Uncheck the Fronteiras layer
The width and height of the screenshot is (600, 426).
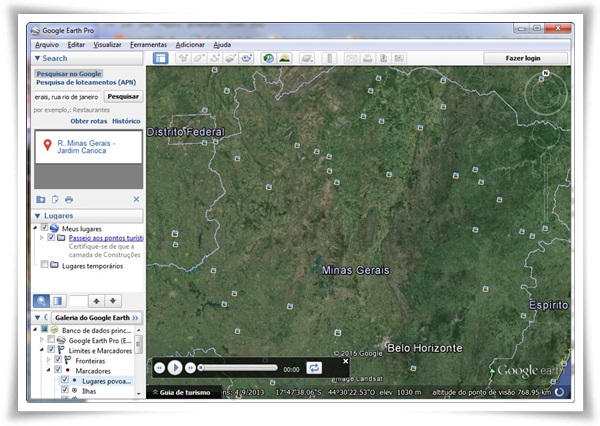58,359
